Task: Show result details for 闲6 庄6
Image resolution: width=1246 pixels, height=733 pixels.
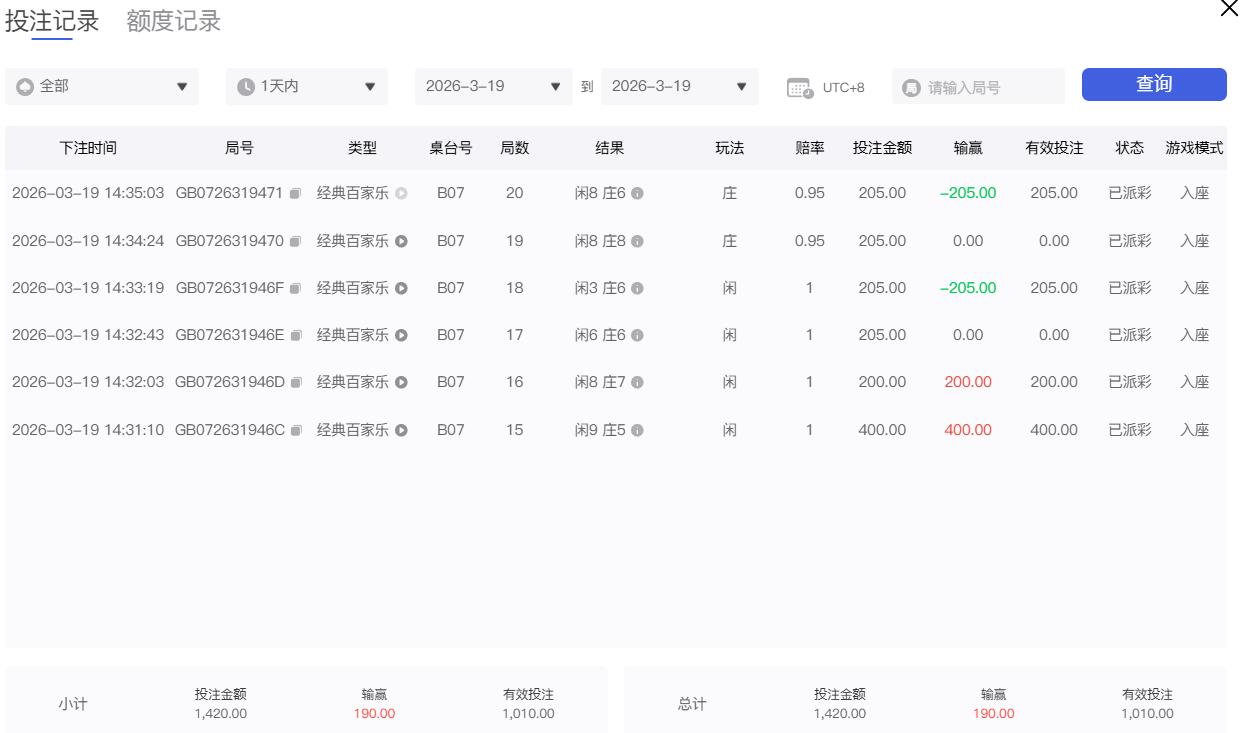Action: (x=637, y=336)
